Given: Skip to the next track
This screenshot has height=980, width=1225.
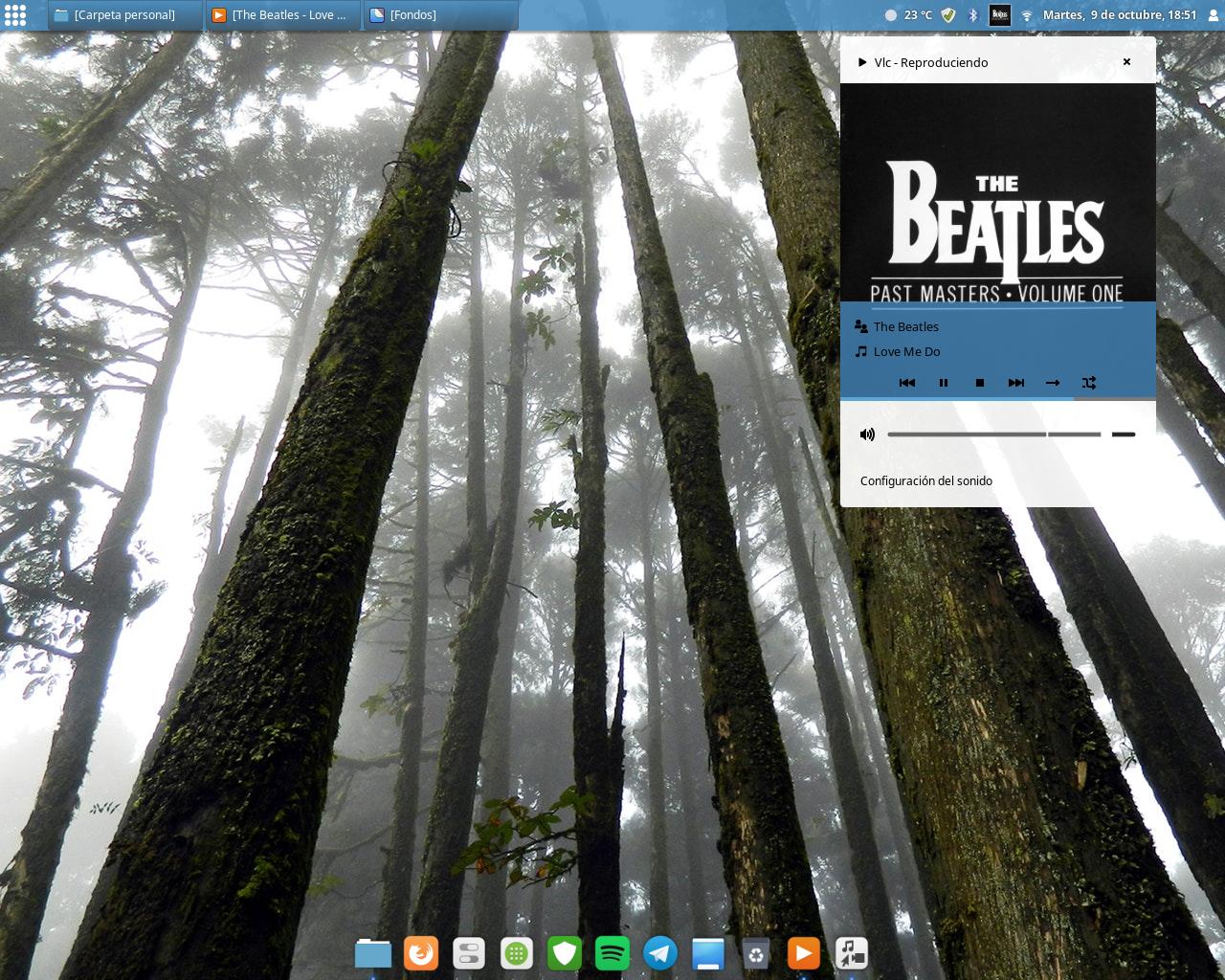Looking at the screenshot, I should coord(1016,383).
